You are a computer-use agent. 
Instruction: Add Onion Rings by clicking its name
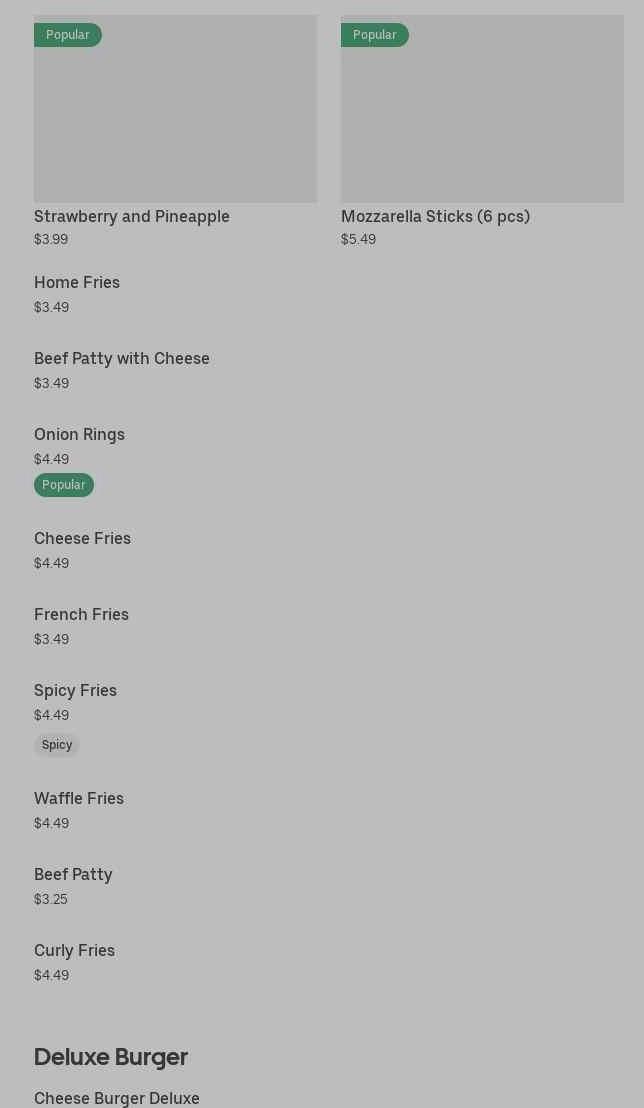[x=79, y=434]
